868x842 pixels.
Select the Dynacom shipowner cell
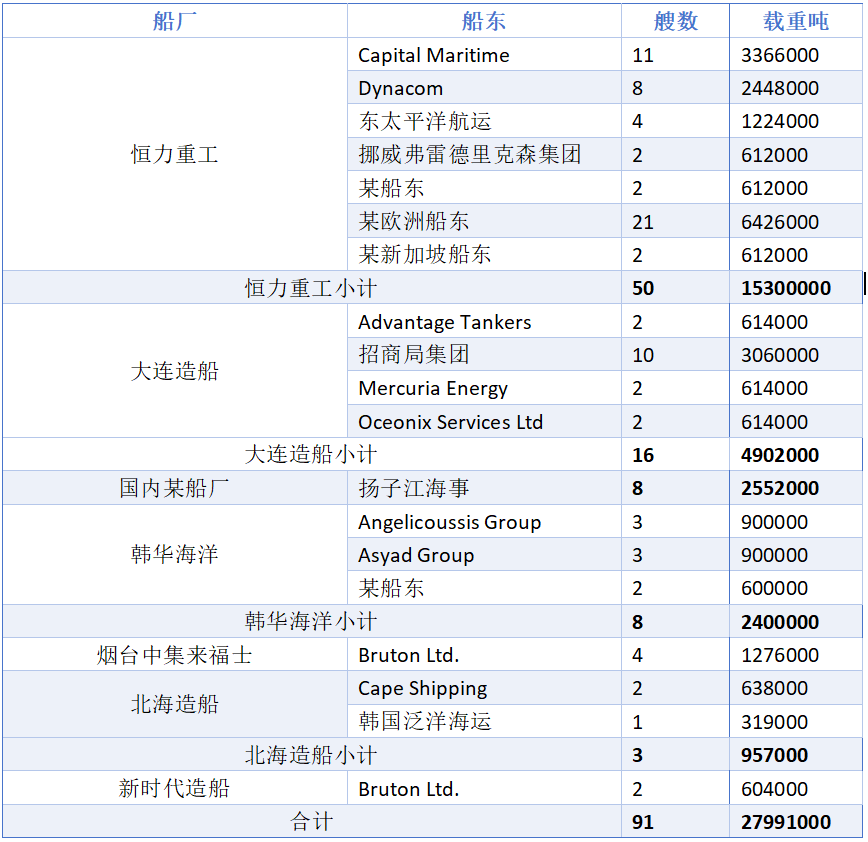click(401, 88)
